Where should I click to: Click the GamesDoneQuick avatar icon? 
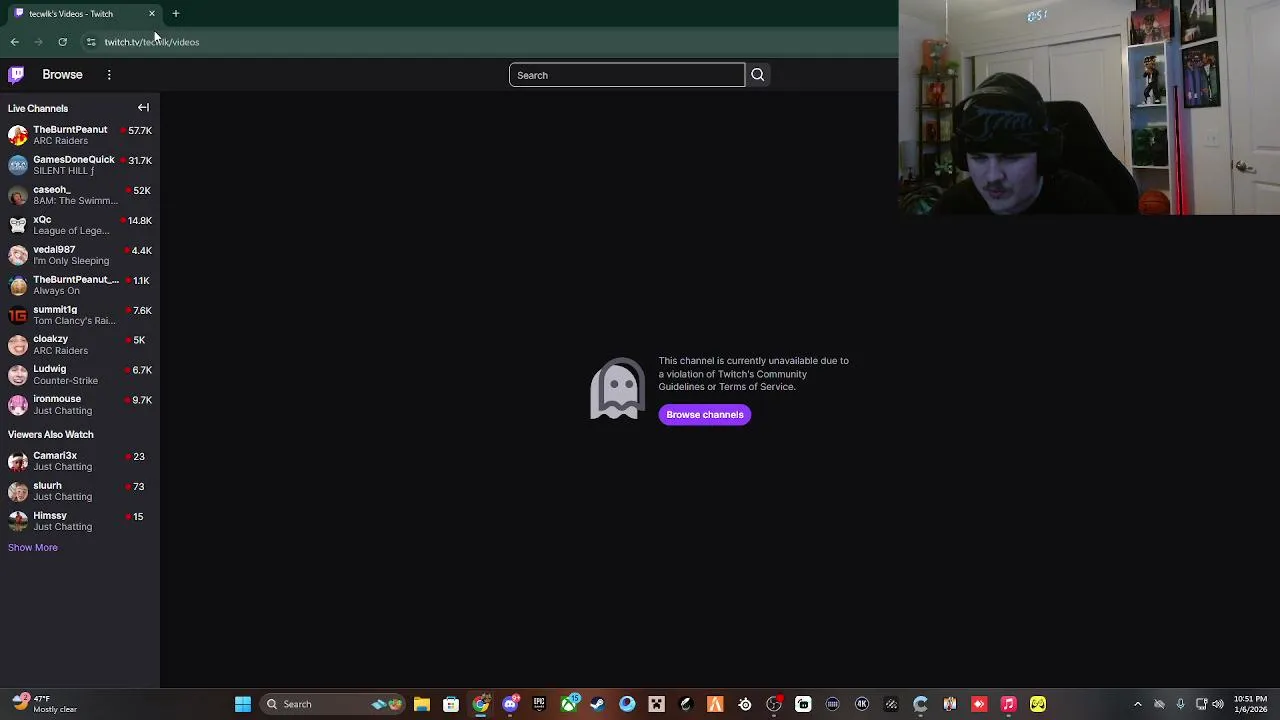(x=18, y=165)
